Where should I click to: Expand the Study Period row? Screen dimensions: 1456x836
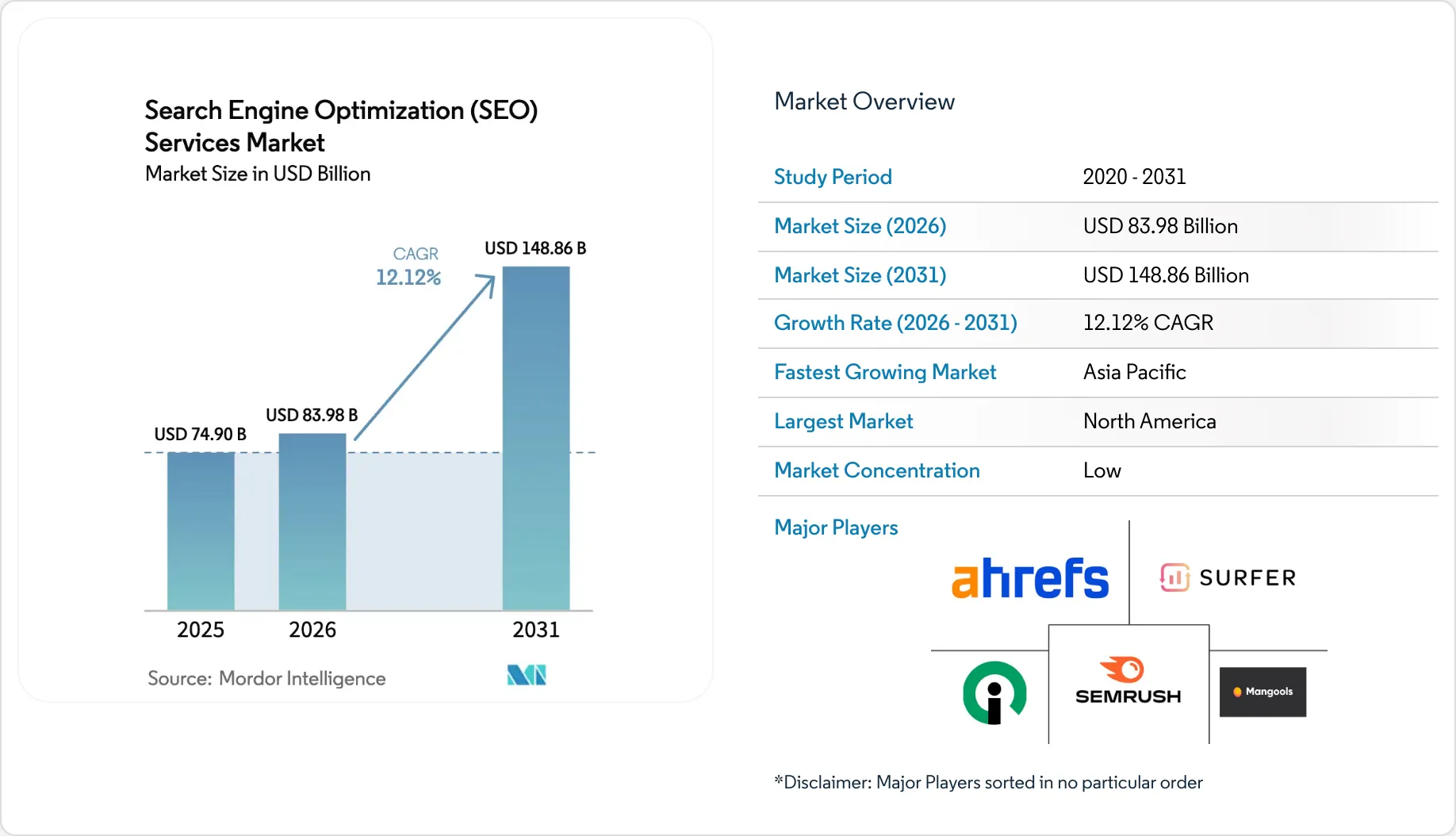pos(833,177)
